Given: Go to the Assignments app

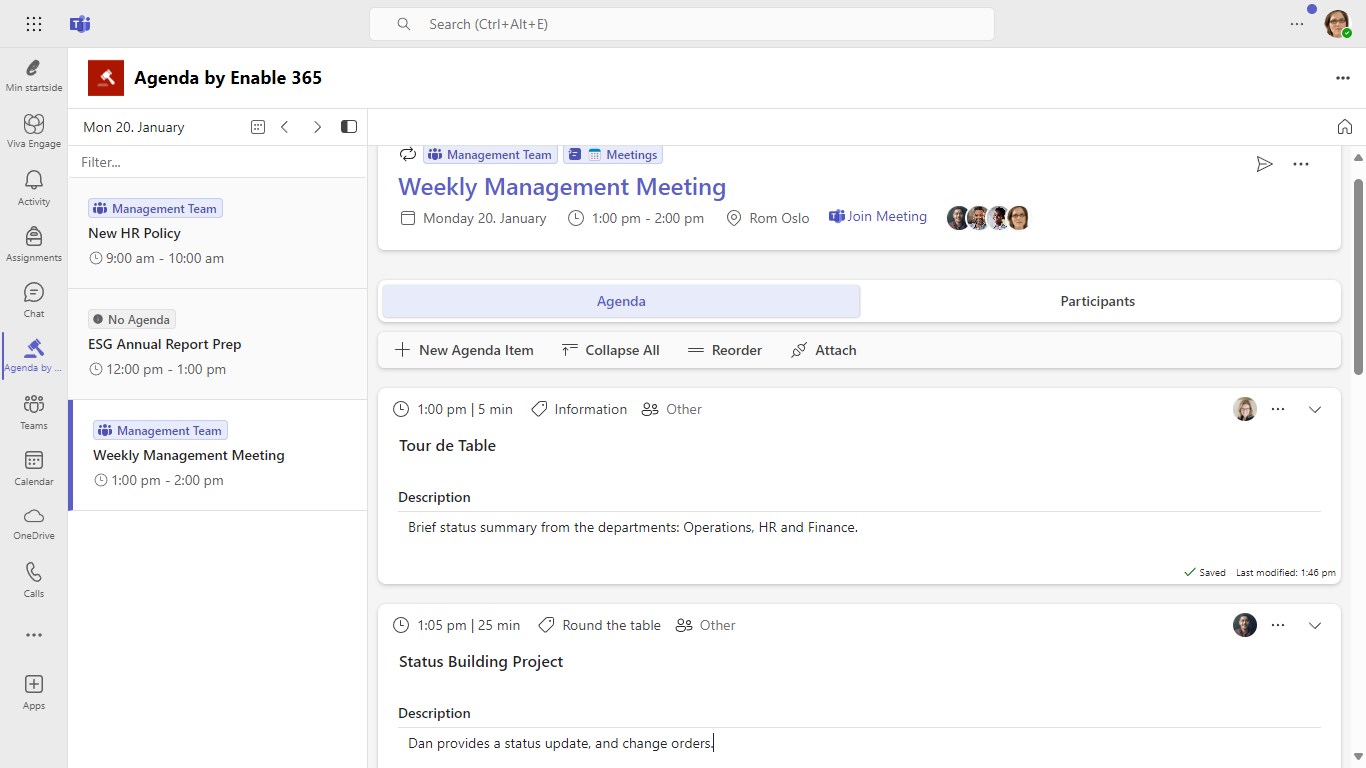Looking at the screenshot, I should pos(34,242).
